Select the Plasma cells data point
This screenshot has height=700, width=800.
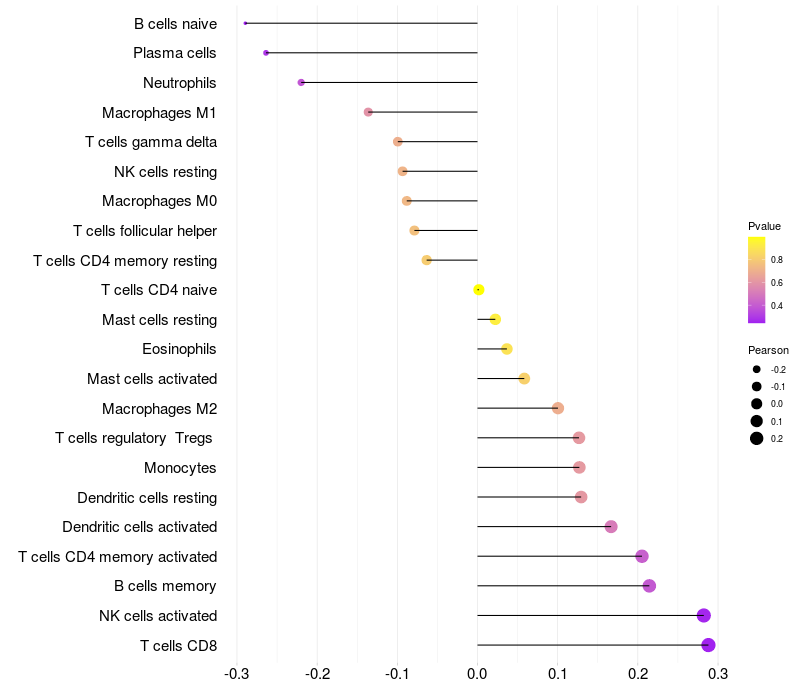(x=266, y=53)
